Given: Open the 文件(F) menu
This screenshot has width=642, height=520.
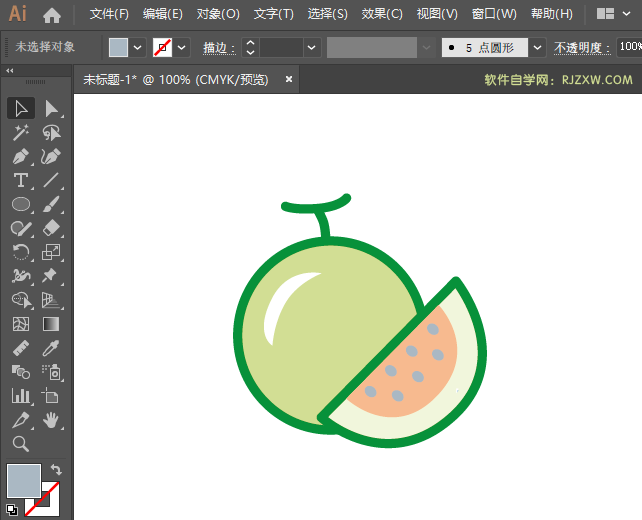Looking at the screenshot, I should point(109,14).
